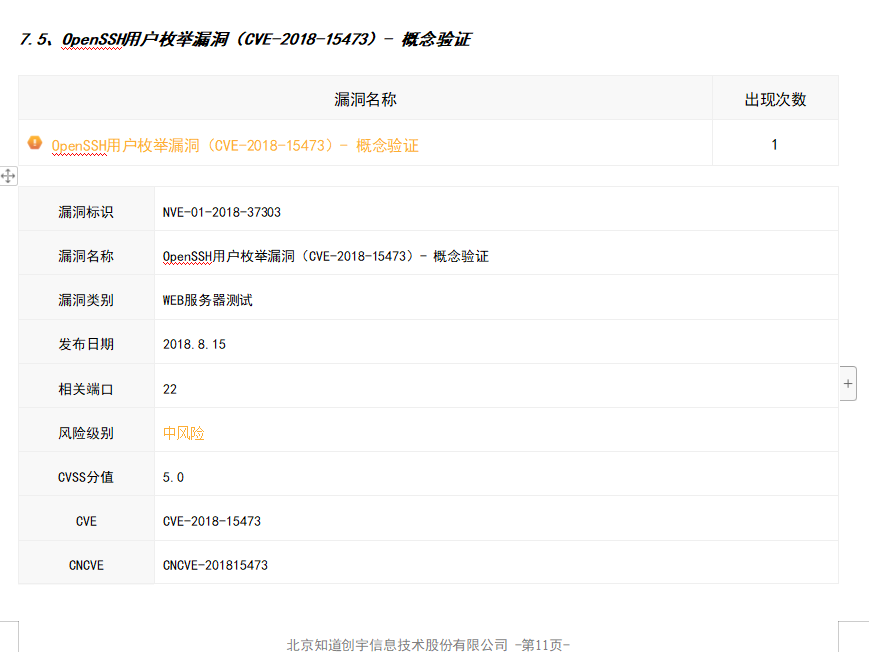Click the CNCVE row label
This screenshot has height=666, width=890.
86,566
